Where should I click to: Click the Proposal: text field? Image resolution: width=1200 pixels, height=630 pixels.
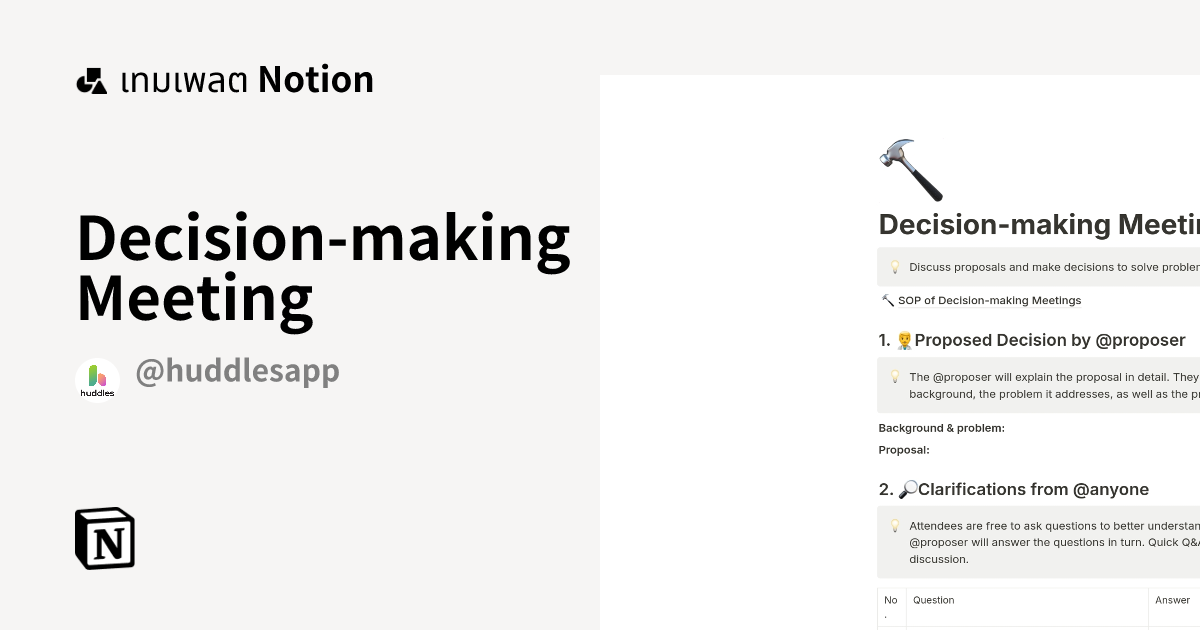tap(904, 450)
